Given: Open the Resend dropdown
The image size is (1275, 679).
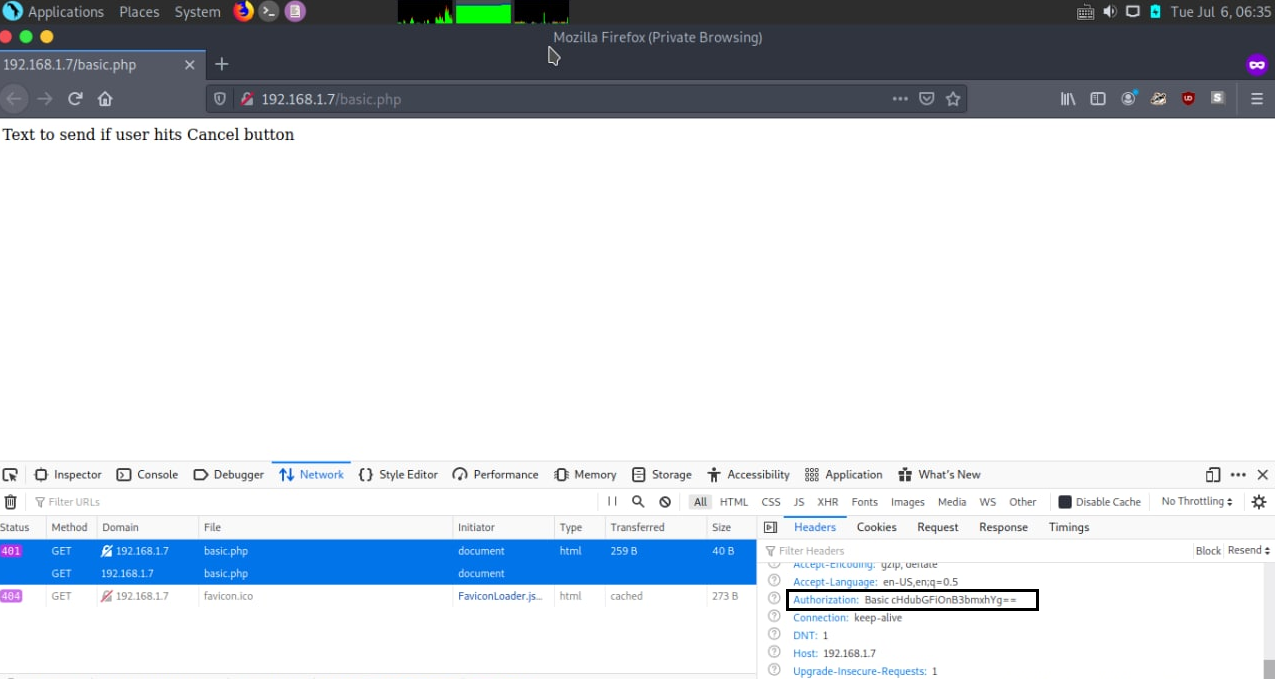Looking at the screenshot, I should pyautogui.click(x=1249, y=551).
